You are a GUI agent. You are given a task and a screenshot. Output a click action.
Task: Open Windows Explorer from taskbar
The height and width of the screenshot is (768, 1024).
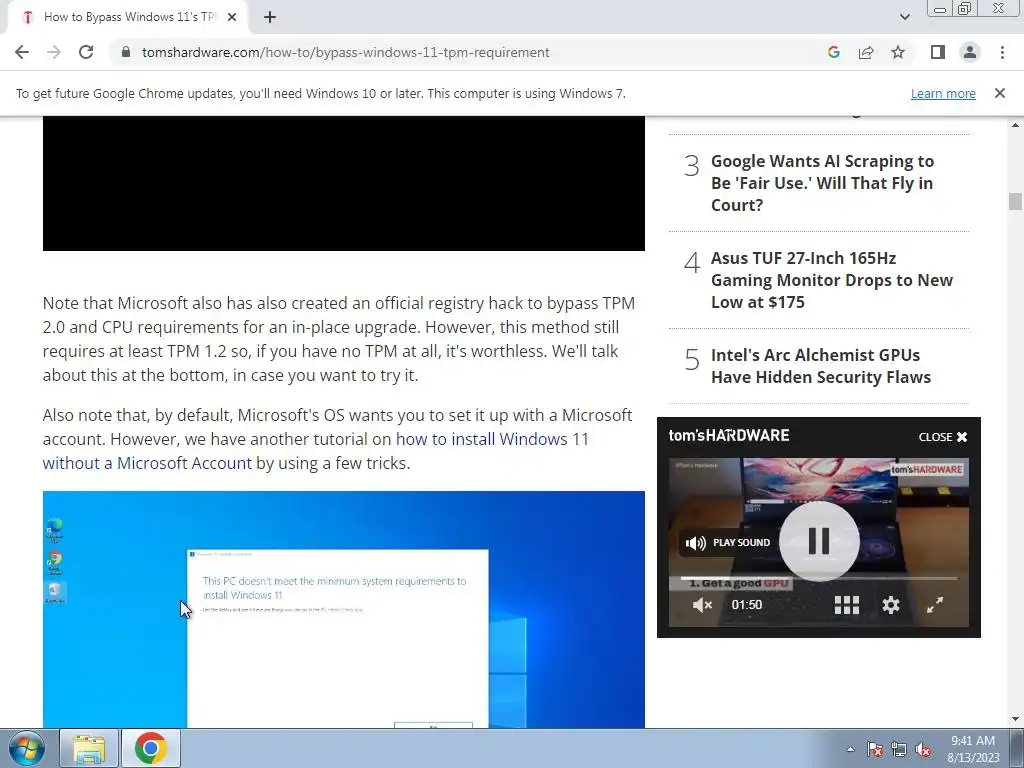[x=89, y=748]
